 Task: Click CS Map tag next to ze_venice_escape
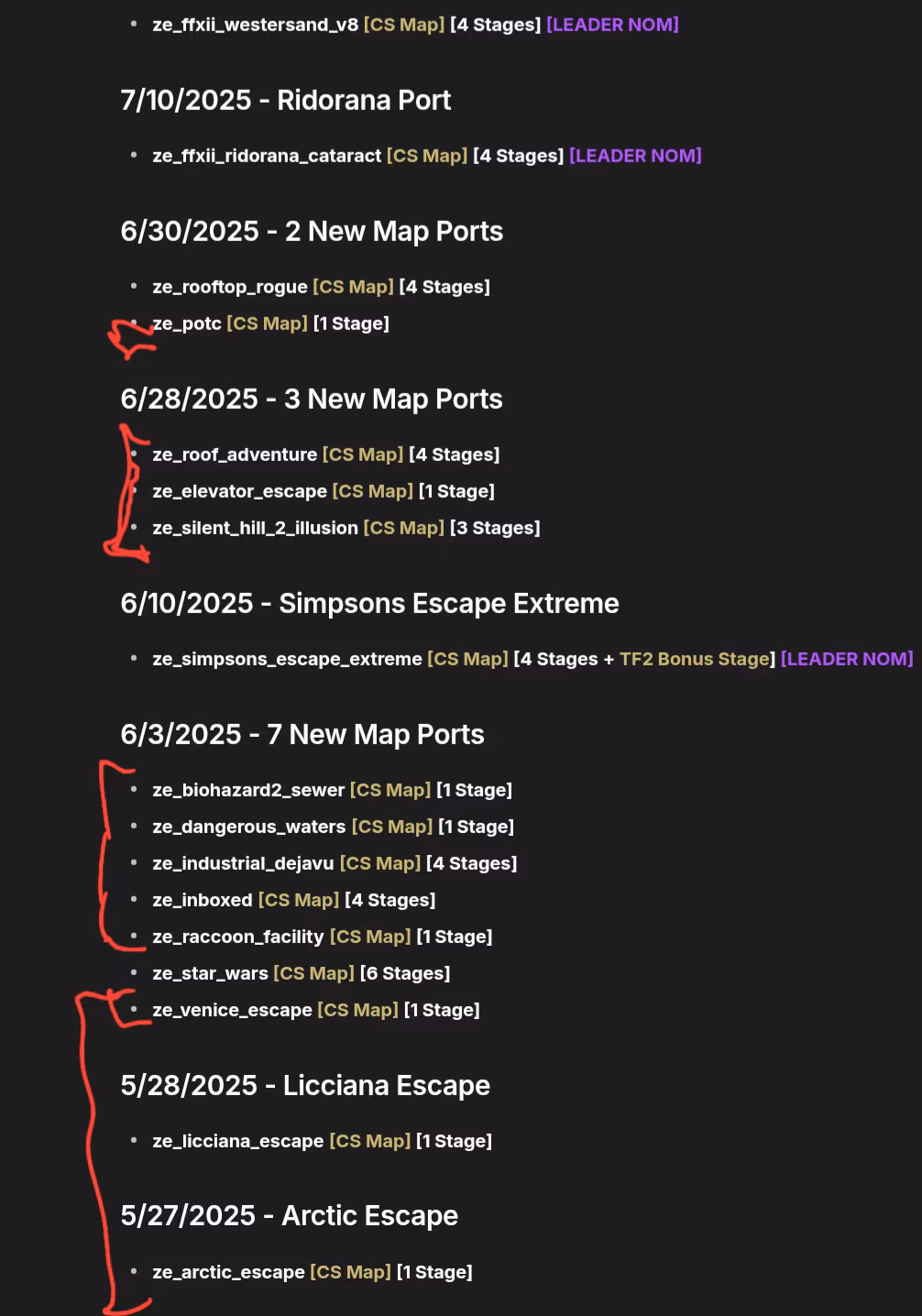coord(357,1010)
